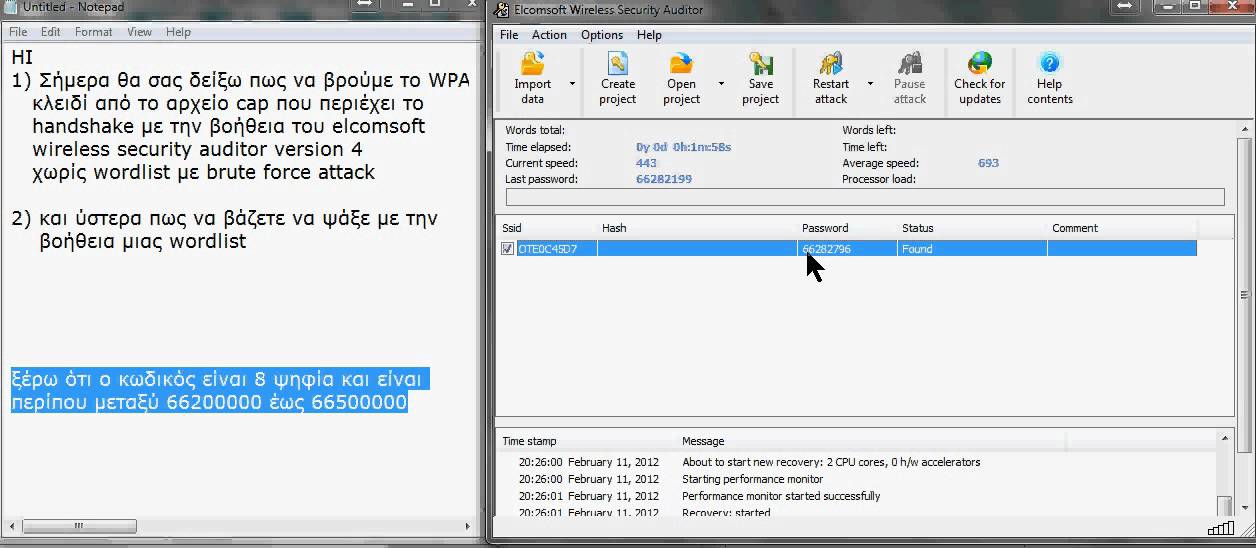1256x548 pixels.
Task: Click the log entry 'About to start new recovery'
Action: click(x=831, y=462)
